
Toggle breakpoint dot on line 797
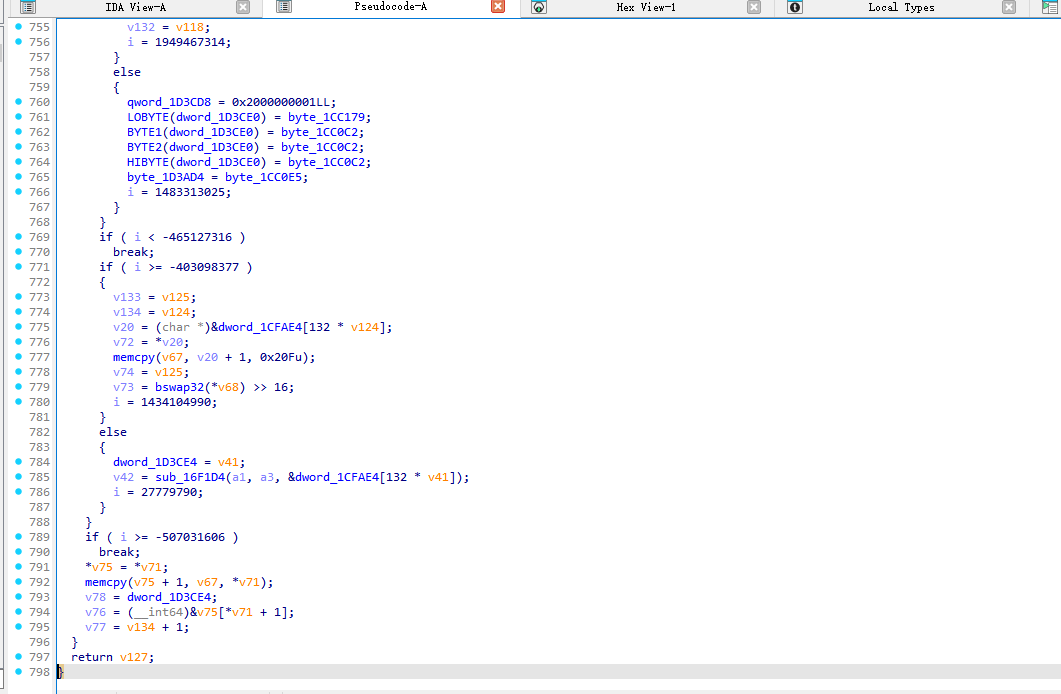[18, 657]
